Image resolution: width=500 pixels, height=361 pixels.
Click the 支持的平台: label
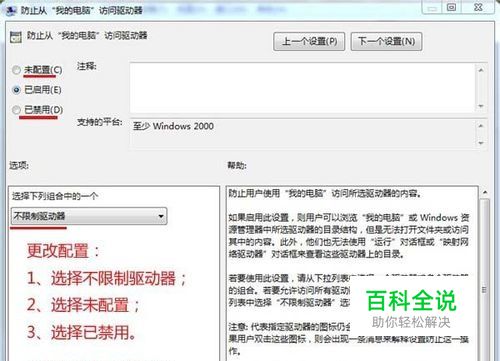pyautogui.click(x=100, y=122)
